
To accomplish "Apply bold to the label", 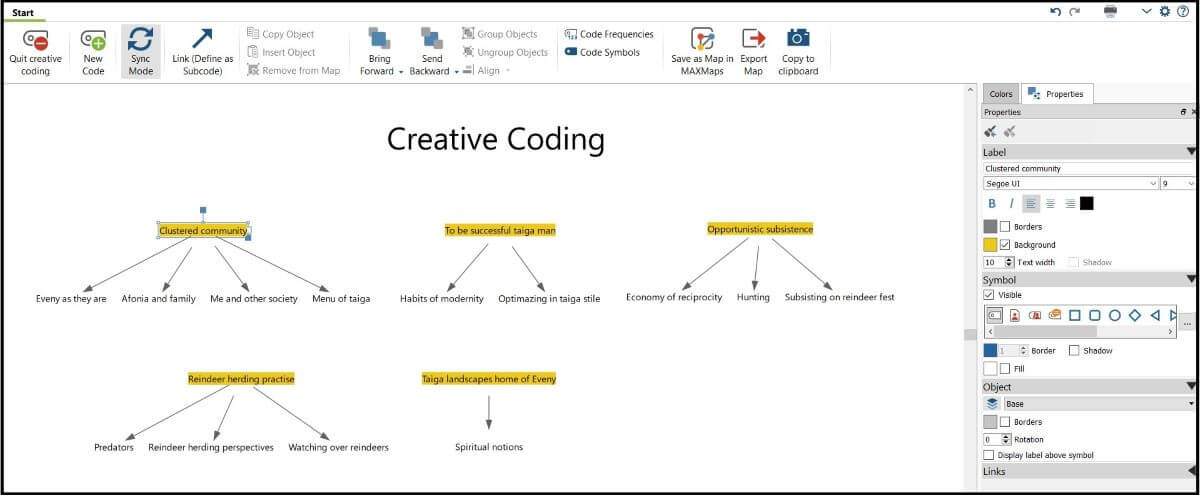I will (x=992, y=203).
